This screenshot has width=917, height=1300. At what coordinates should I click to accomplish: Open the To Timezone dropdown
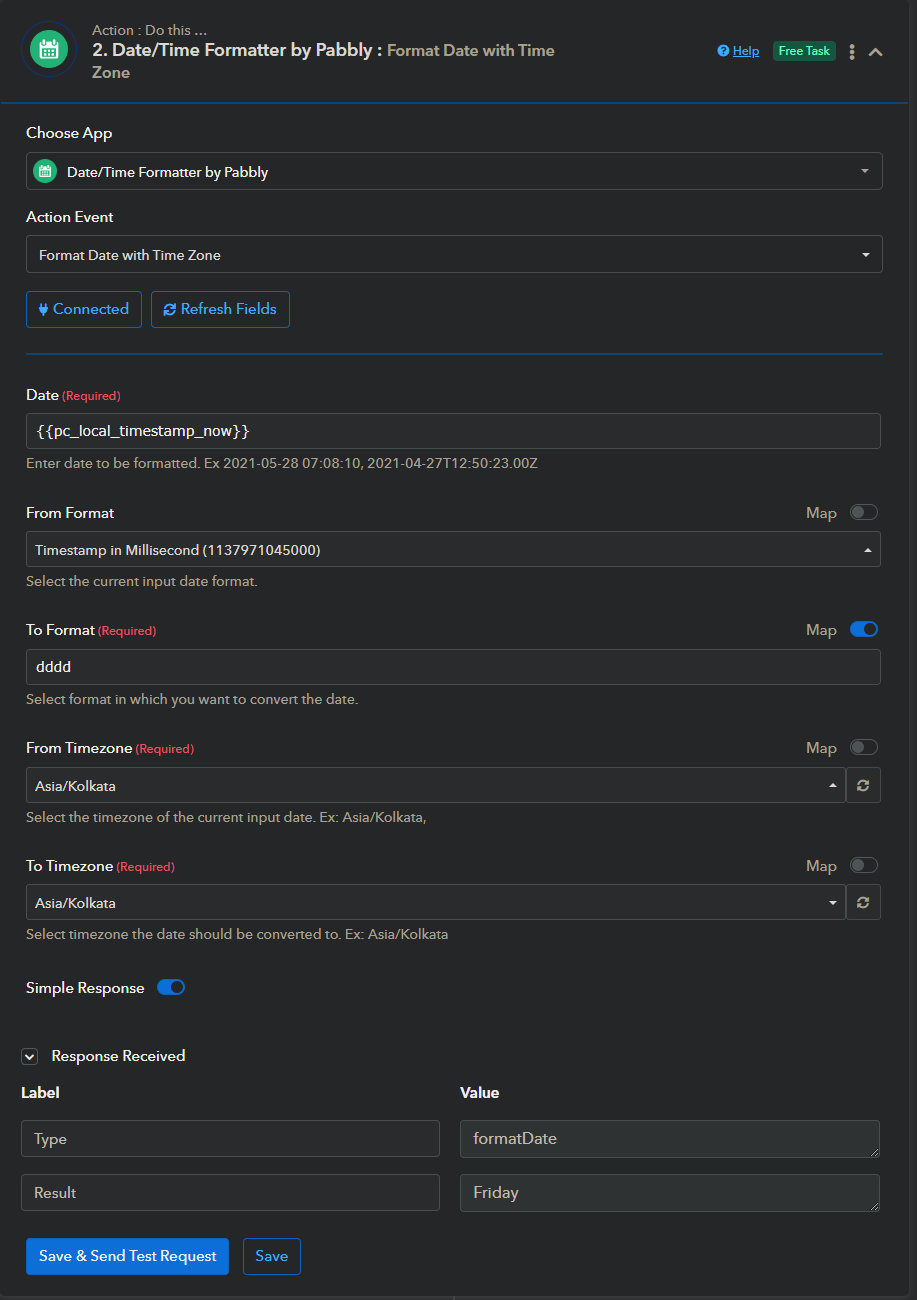point(435,902)
